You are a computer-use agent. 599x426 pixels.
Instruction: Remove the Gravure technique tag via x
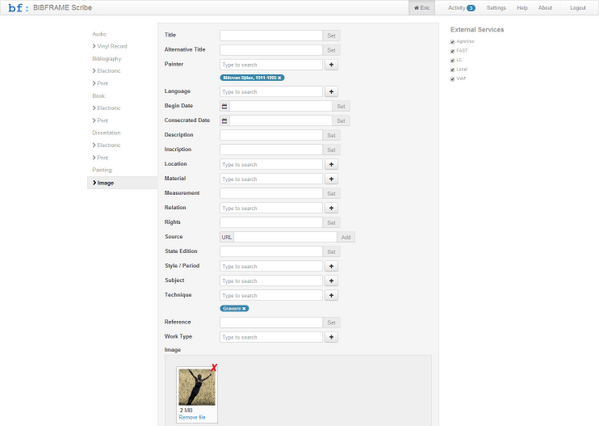pos(244,308)
